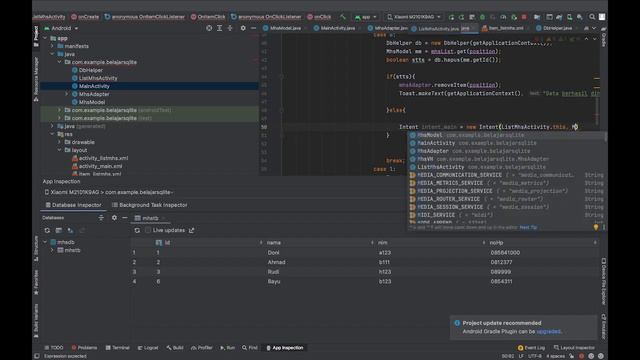Expand the mhstb table in Databases tree

click(52, 250)
